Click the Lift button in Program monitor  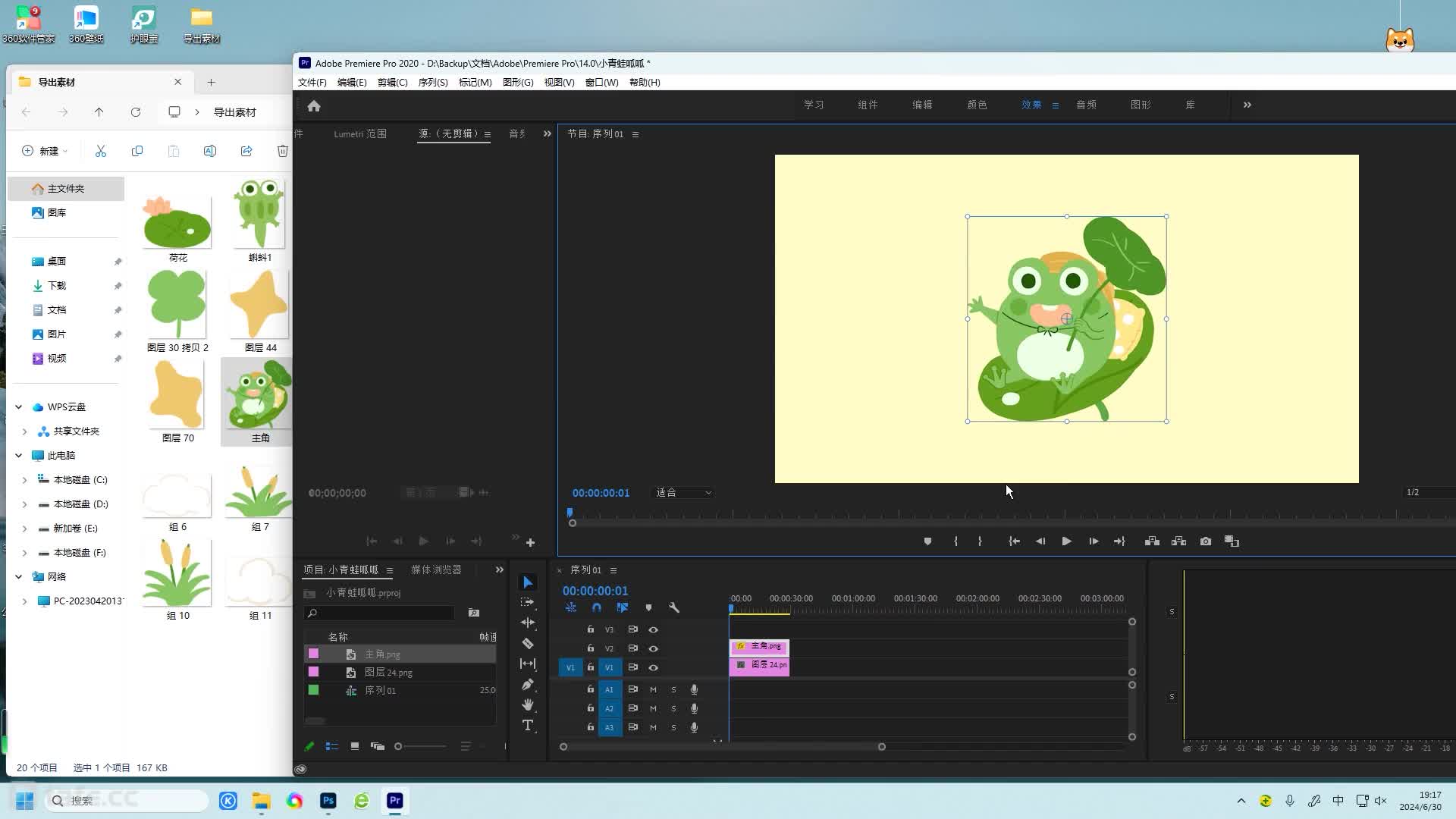[1152, 541]
